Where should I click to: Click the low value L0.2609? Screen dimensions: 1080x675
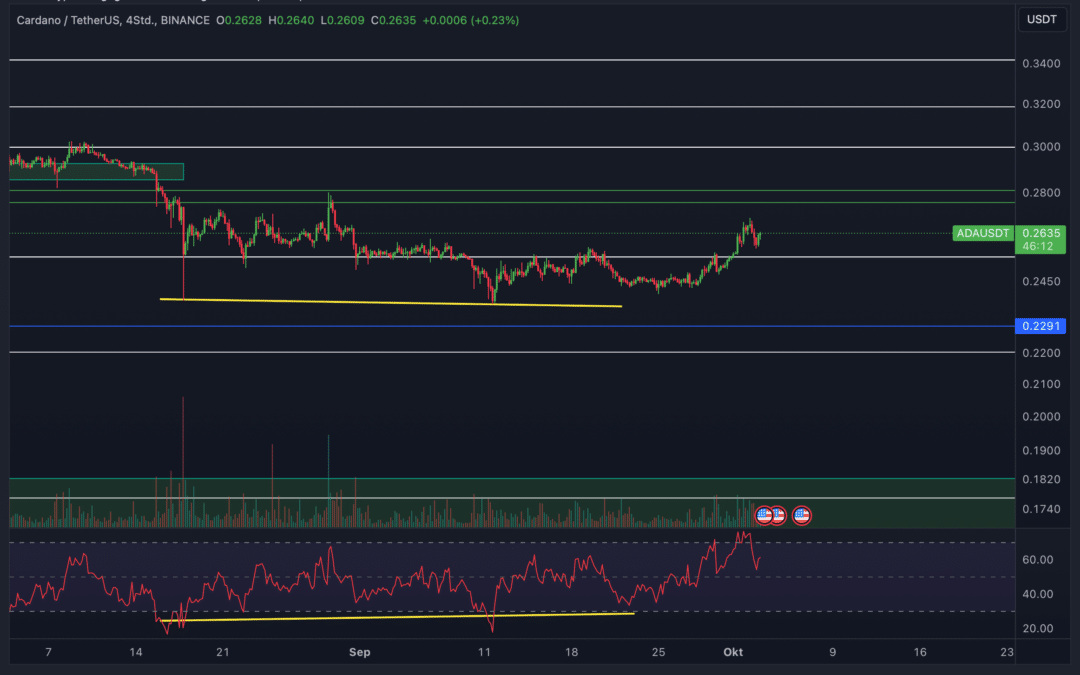pos(342,21)
